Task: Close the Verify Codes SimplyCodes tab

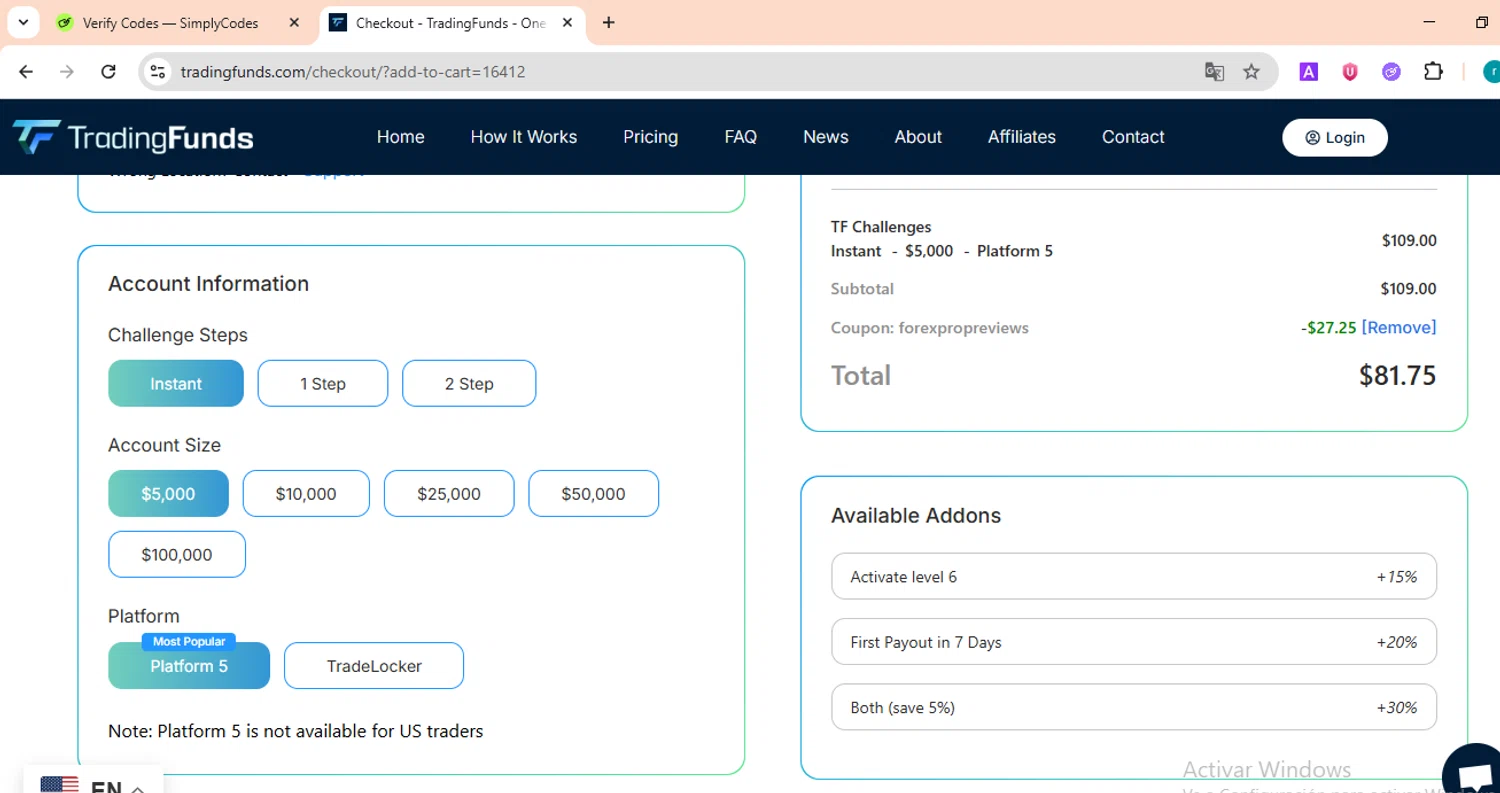Action: pyautogui.click(x=294, y=23)
